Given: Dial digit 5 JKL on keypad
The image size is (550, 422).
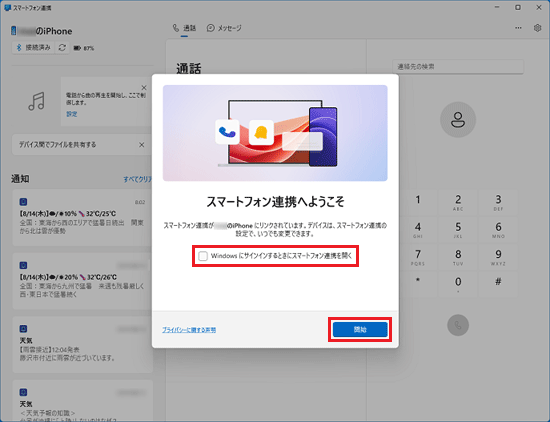Looking at the screenshot, I should point(458,230).
